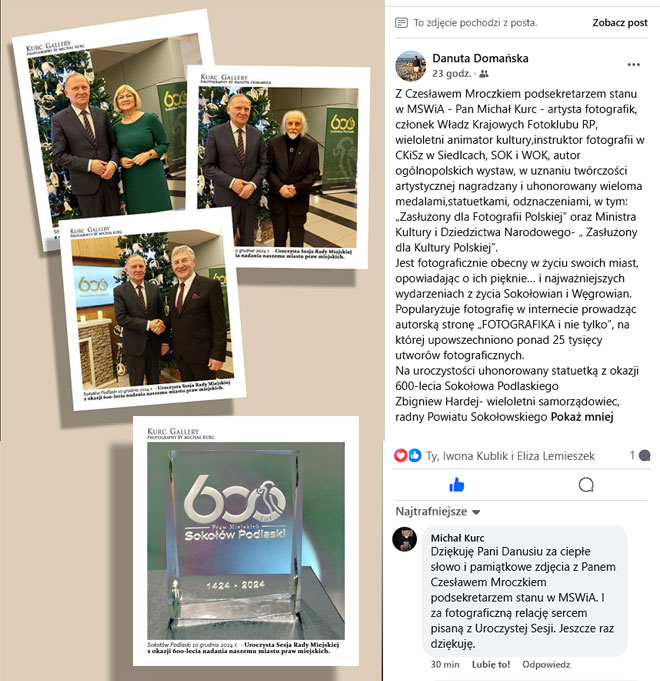660x681 pixels.
Task: Click the comment bubble icon under reactions
Action: coord(586,485)
